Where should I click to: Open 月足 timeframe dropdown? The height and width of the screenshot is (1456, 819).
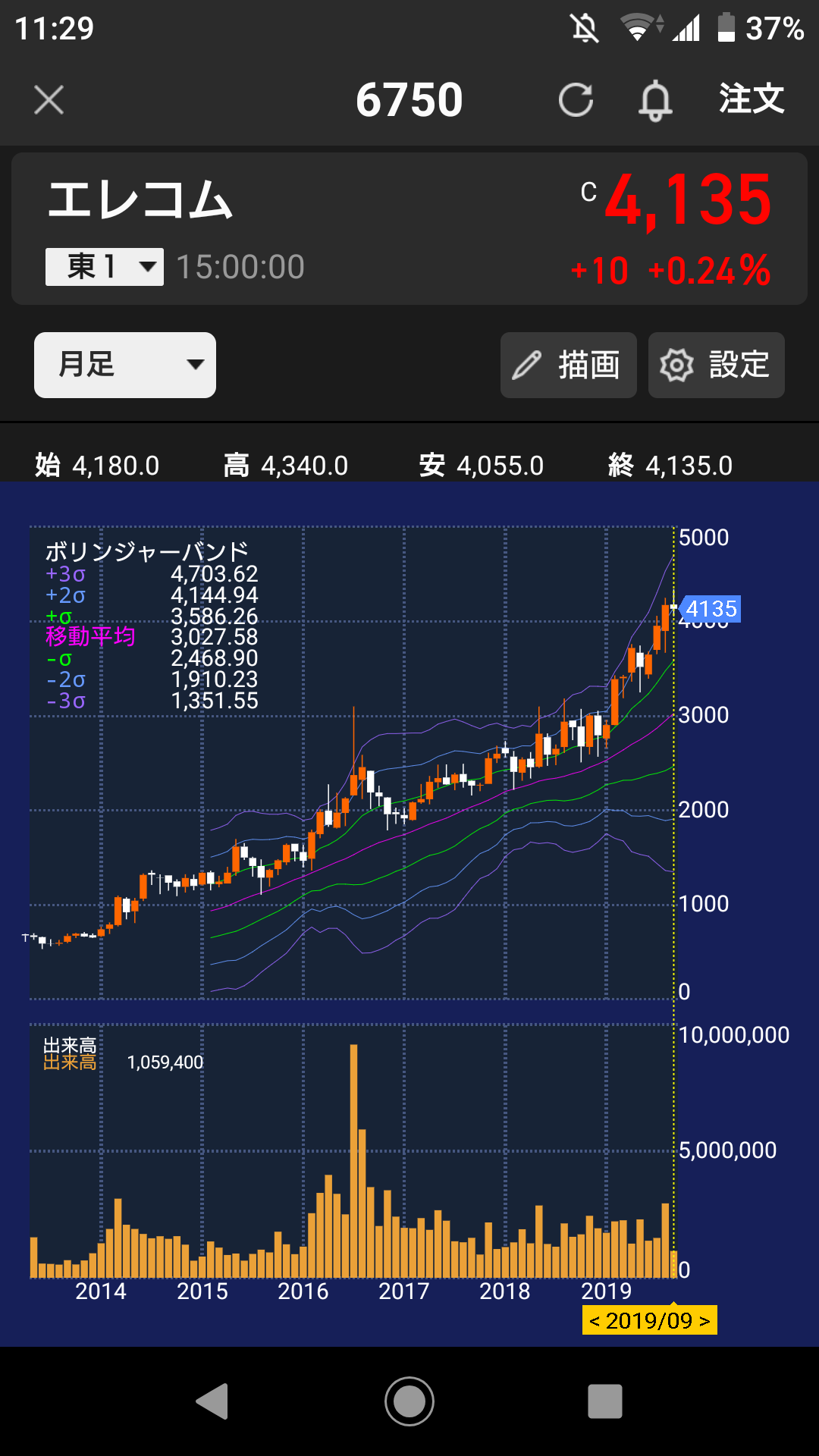pos(125,365)
